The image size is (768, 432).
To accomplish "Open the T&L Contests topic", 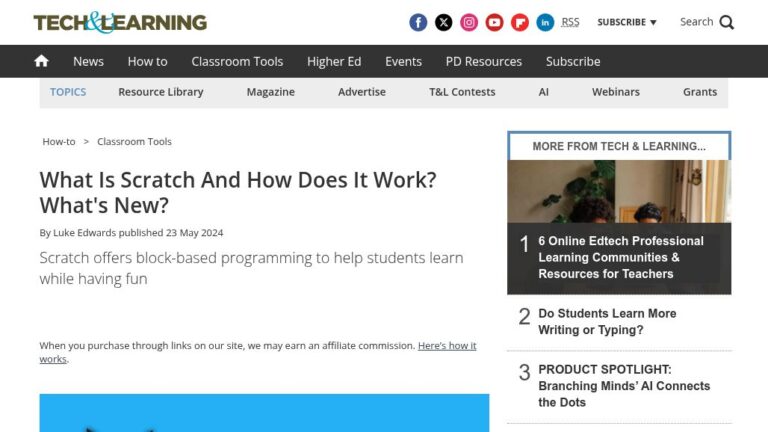I will click(x=462, y=92).
